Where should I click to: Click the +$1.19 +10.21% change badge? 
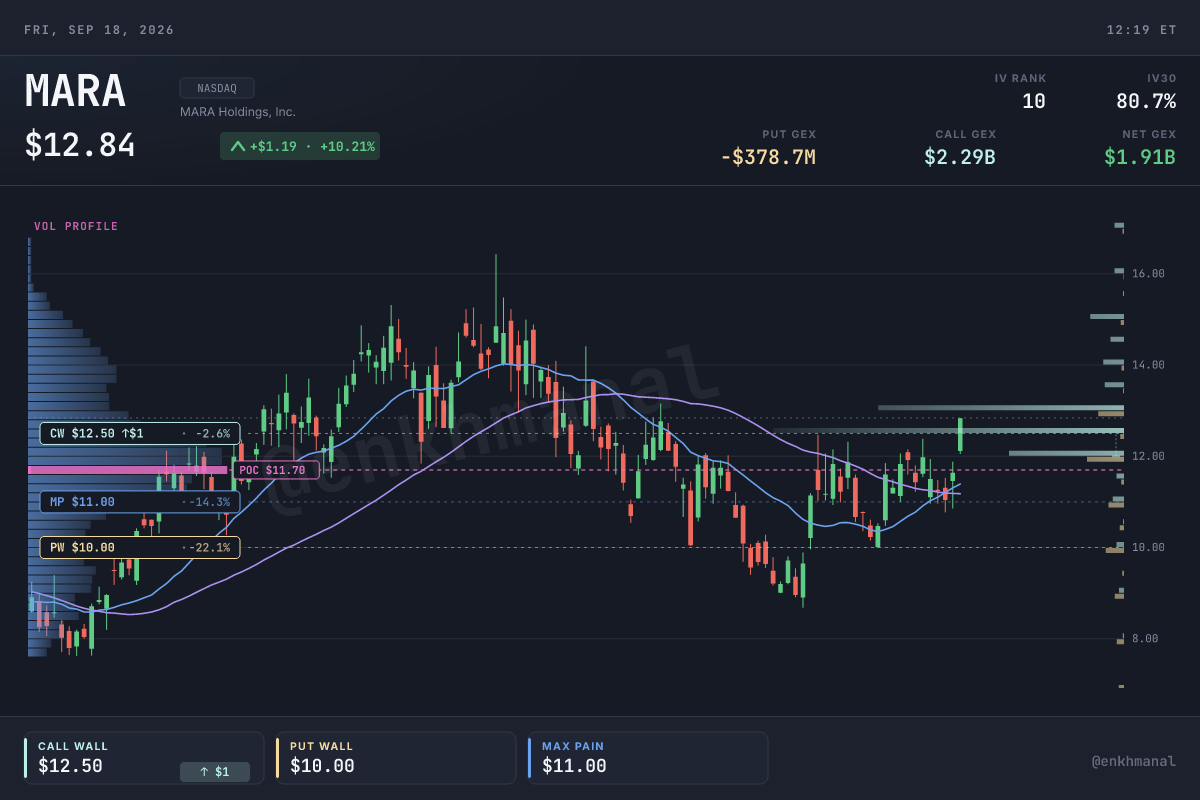pyautogui.click(x=300, y=146)
